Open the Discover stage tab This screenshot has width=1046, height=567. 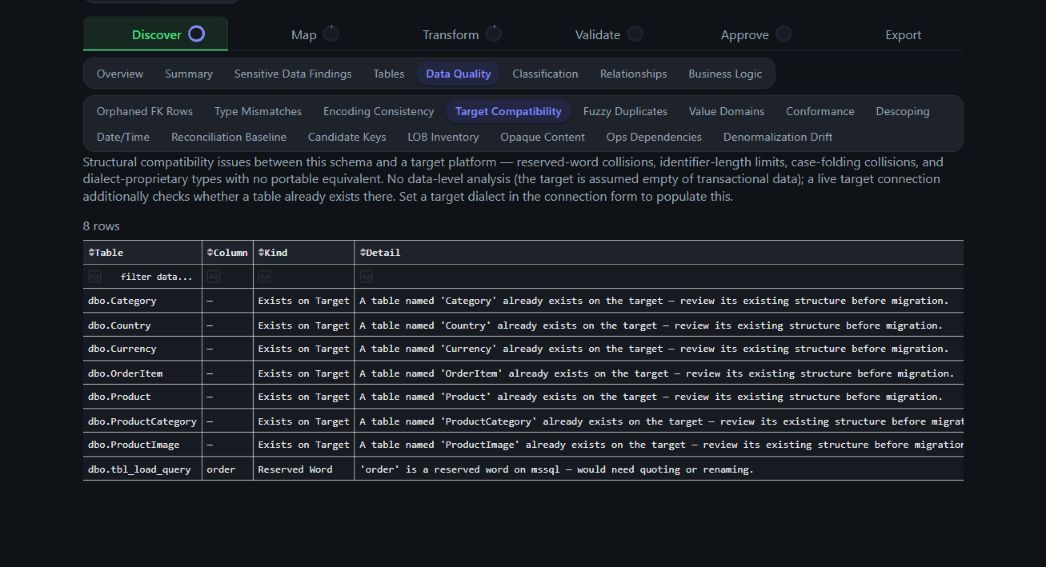pos(155,34)
